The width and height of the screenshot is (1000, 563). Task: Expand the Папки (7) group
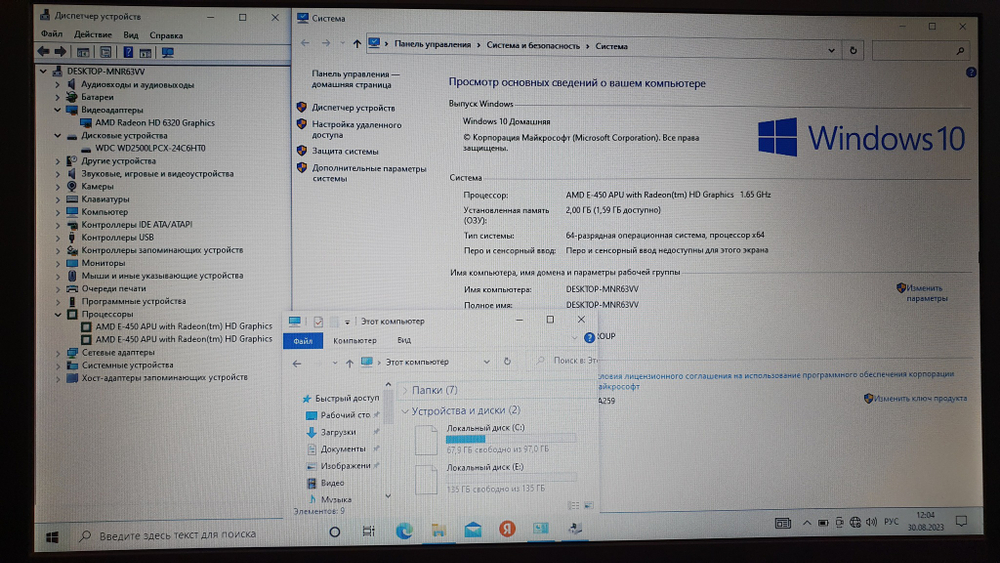[x=404, y=390]
